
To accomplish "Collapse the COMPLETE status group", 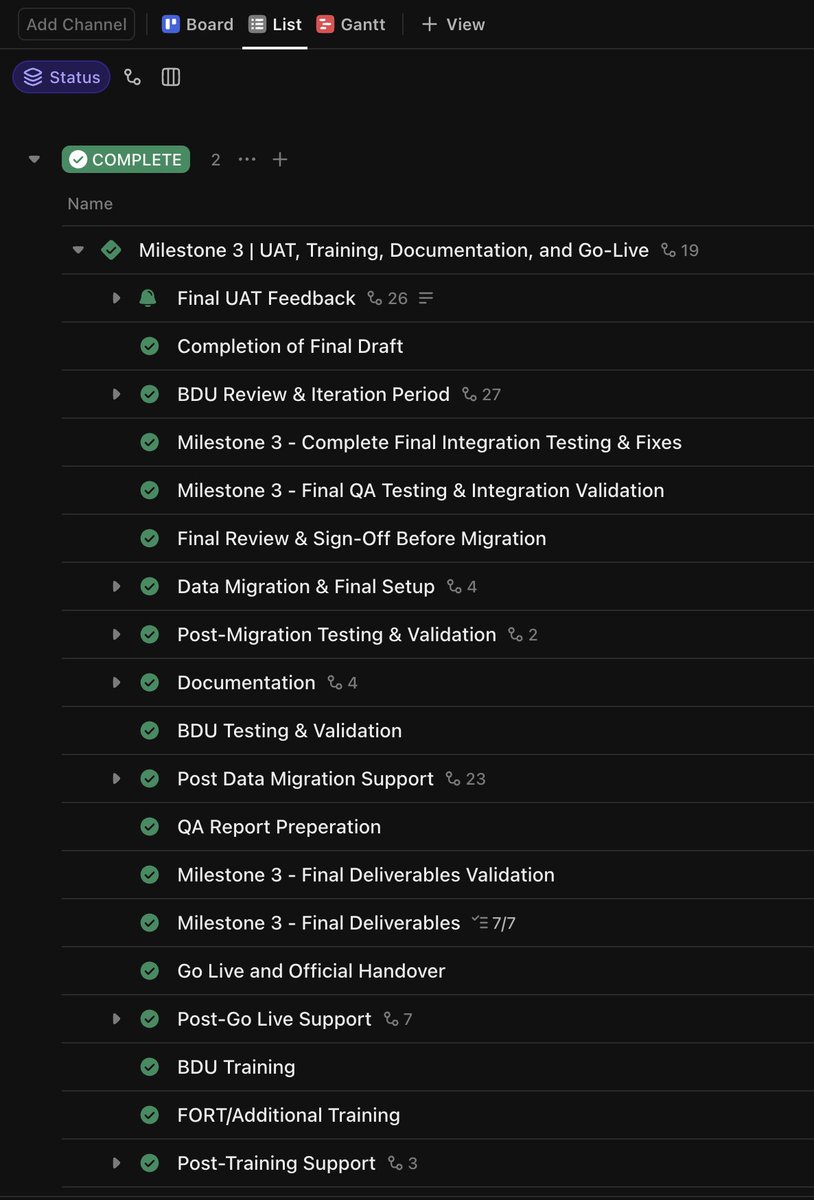I will (34, 159).
